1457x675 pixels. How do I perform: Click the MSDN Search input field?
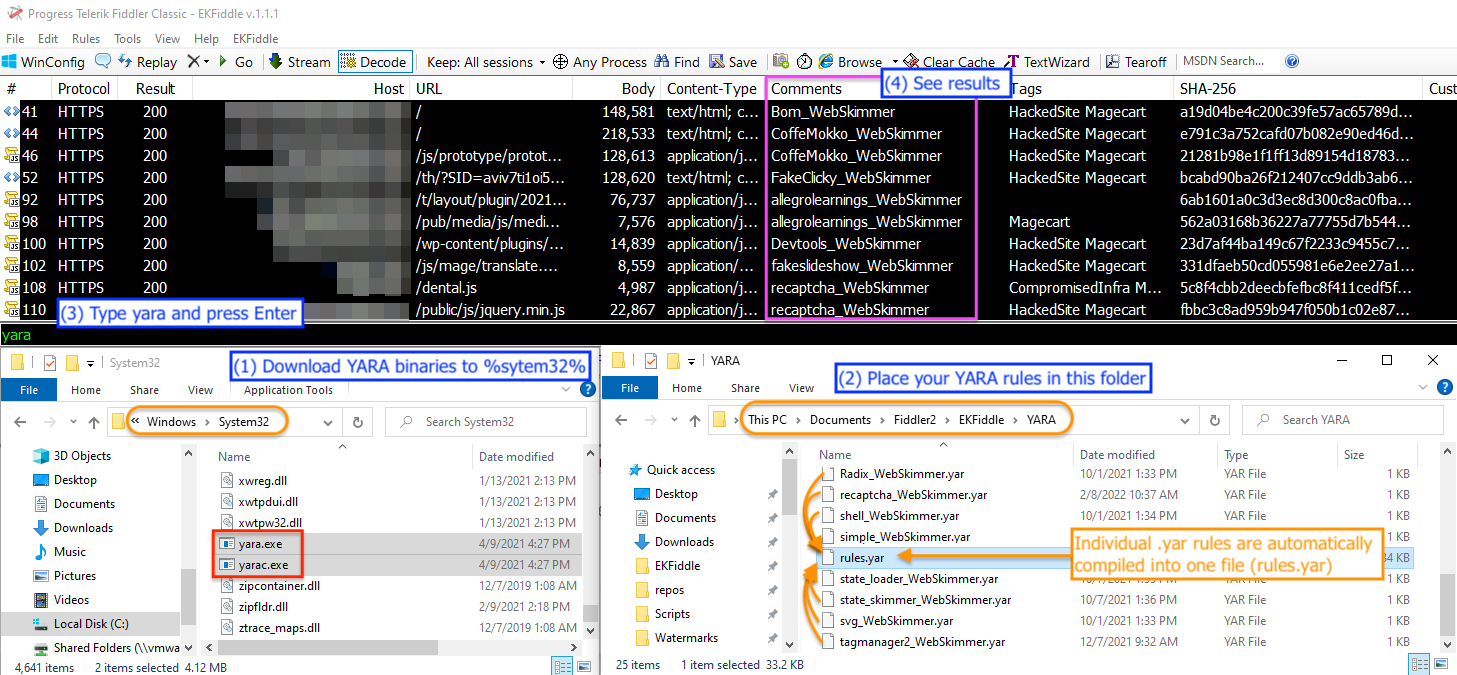[x=1229, y=62]
